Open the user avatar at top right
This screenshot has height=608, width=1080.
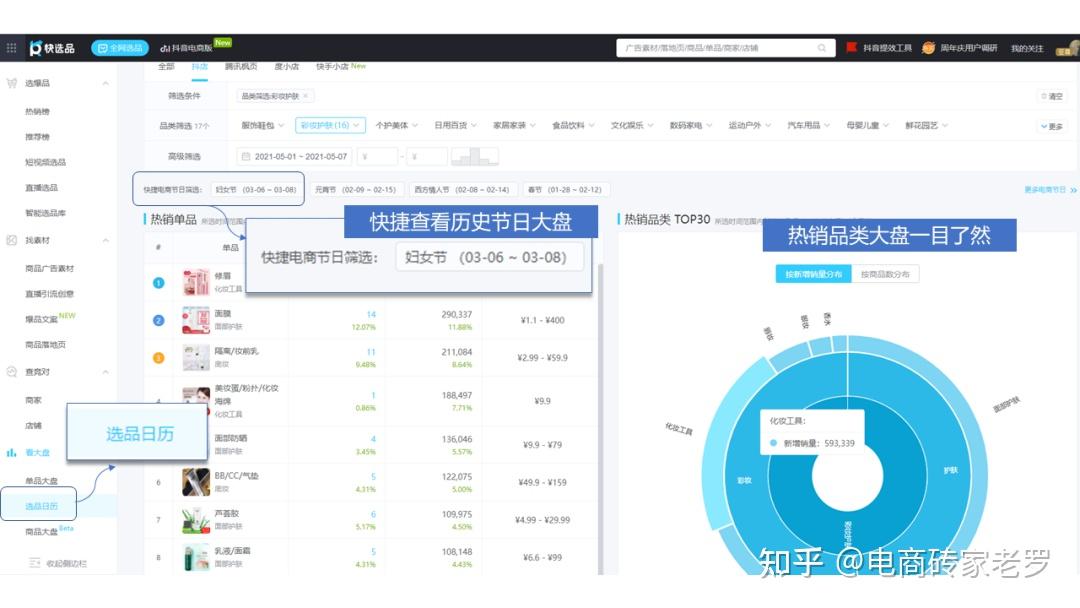(1068, 49)
